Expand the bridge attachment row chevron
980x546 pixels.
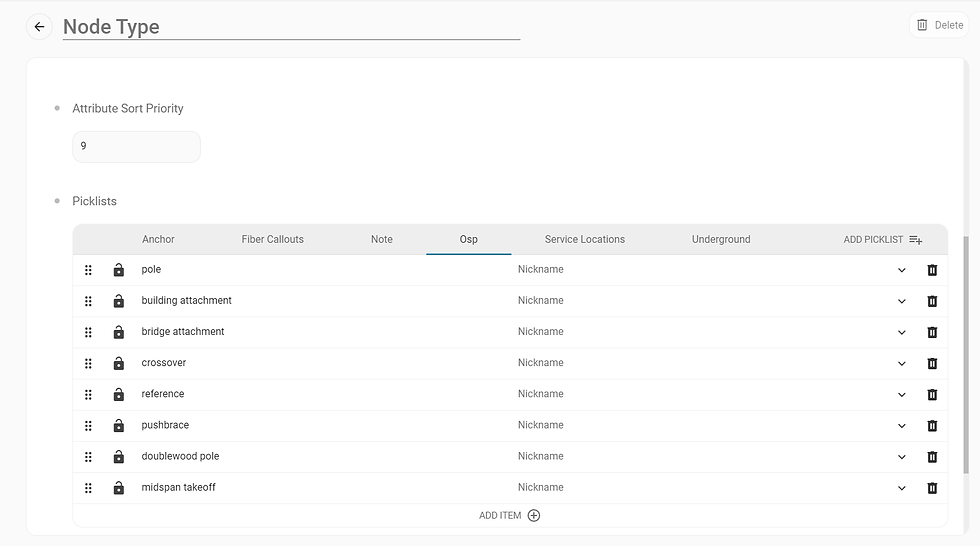coord(901,332)
